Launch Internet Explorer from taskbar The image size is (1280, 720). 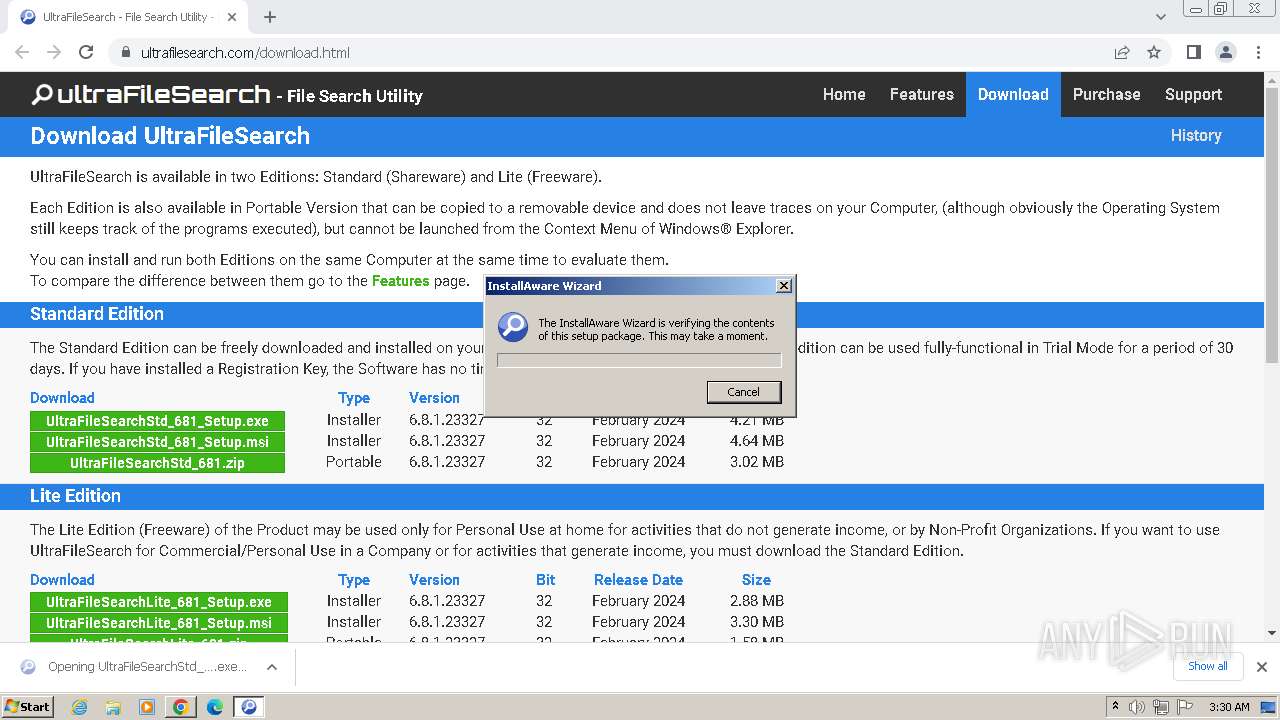79,707
